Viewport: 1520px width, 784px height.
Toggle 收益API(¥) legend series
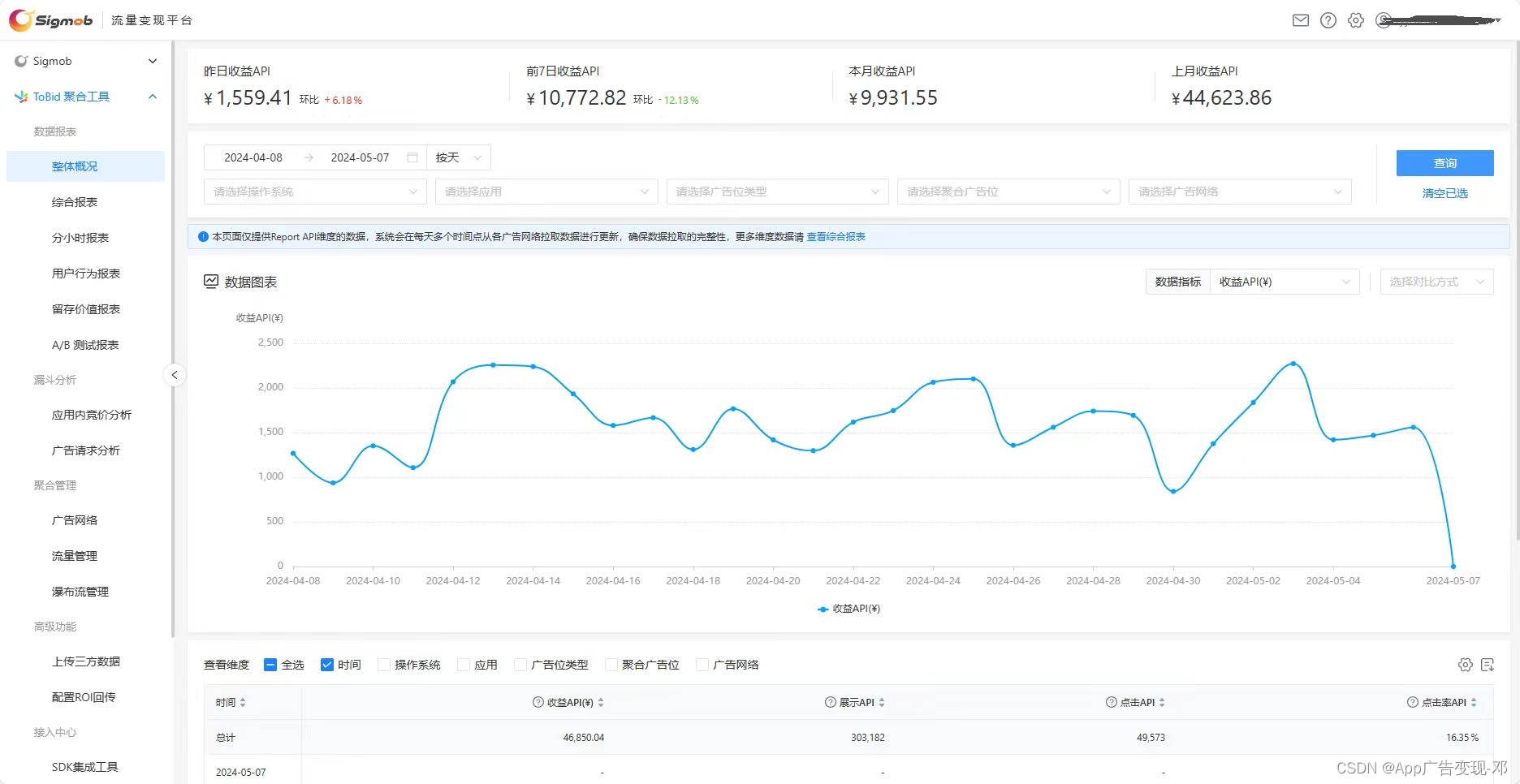(849, 609)
